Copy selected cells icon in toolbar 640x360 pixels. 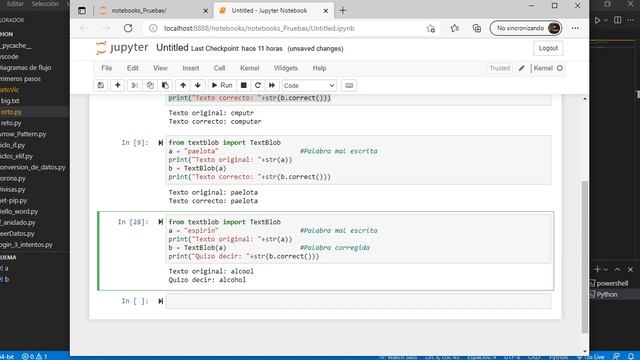click(x=150, y=85)
